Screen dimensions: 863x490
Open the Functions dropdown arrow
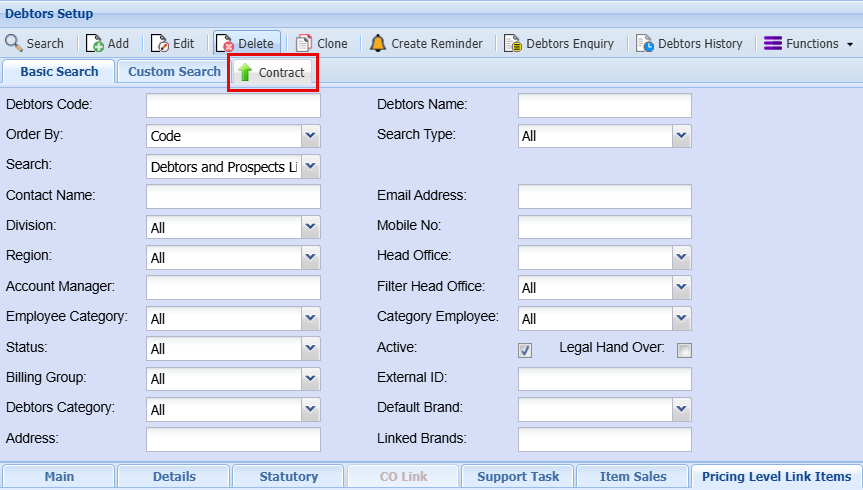(850, 44)
